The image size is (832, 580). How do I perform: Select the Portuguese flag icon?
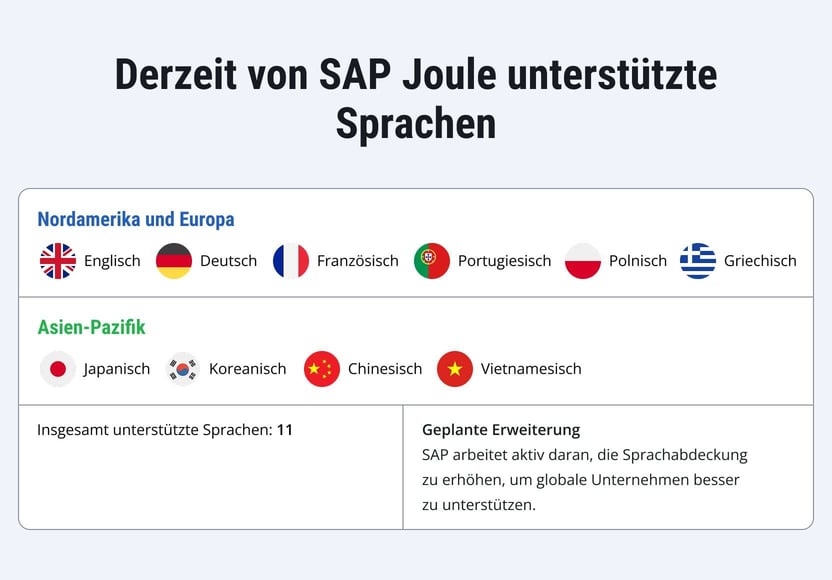432,261
